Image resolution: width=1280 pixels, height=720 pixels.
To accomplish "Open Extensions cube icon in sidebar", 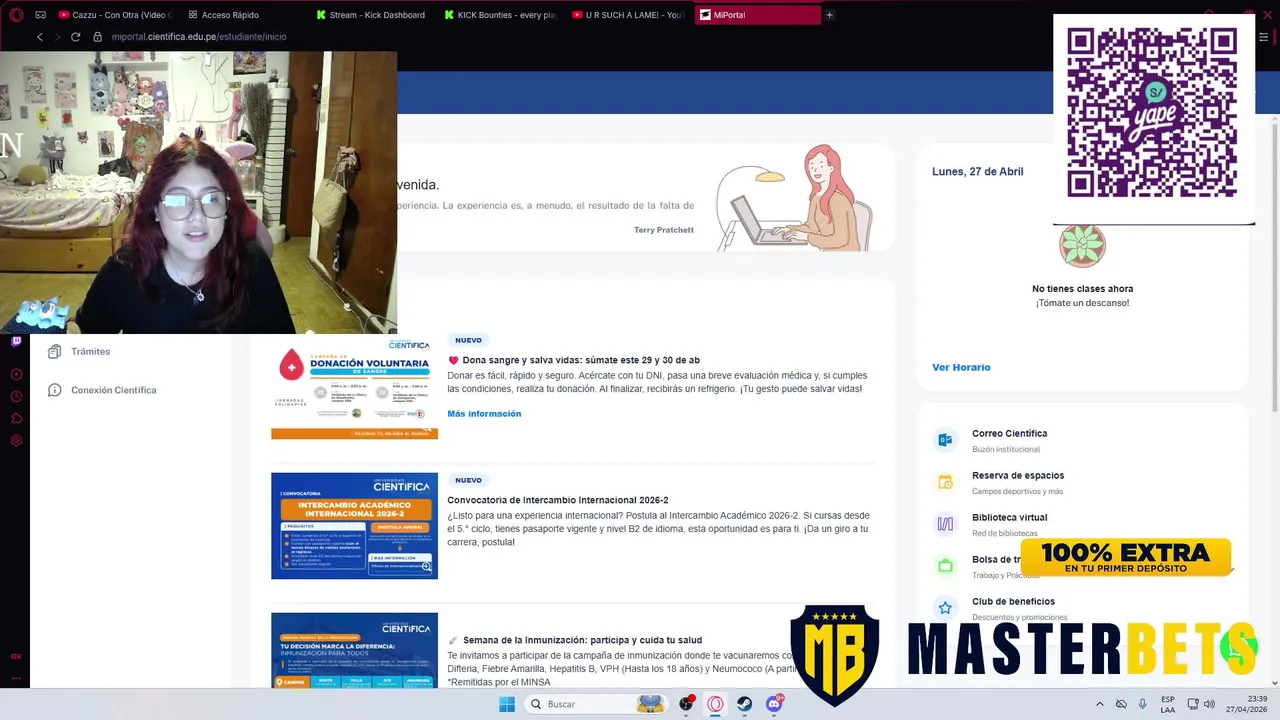I will coord(16,418).
